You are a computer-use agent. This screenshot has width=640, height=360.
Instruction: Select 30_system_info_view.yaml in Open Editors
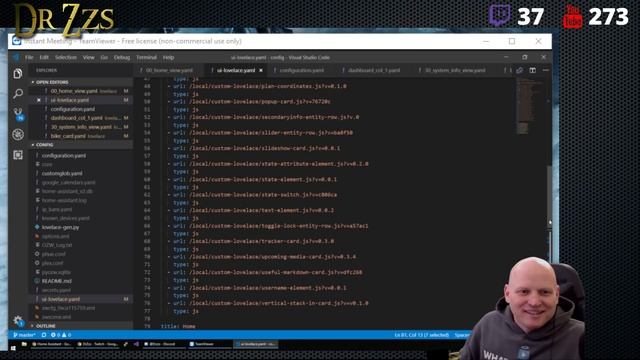(x=80, y=127)
